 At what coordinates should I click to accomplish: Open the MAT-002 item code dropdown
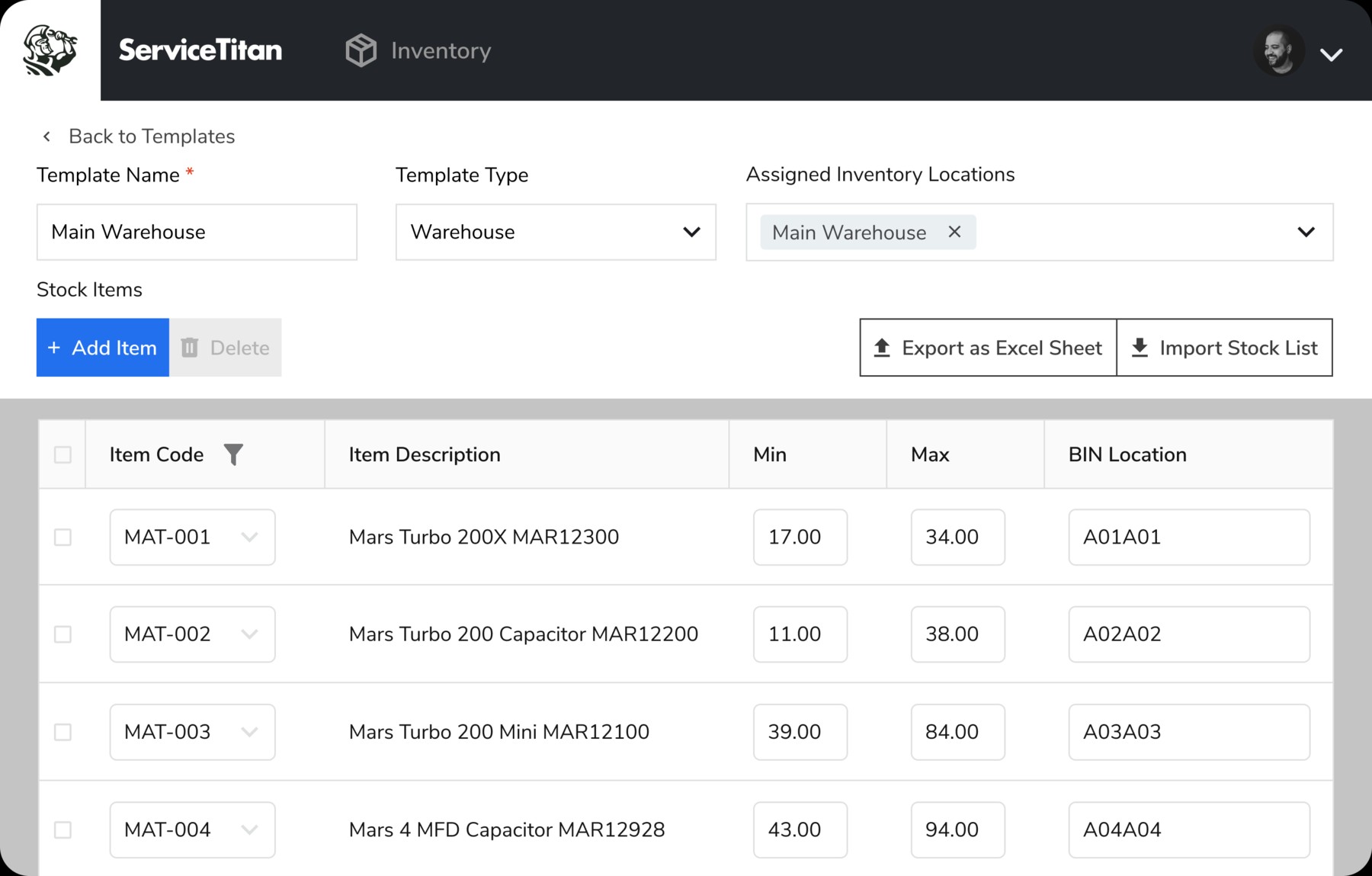coord(192,634)
